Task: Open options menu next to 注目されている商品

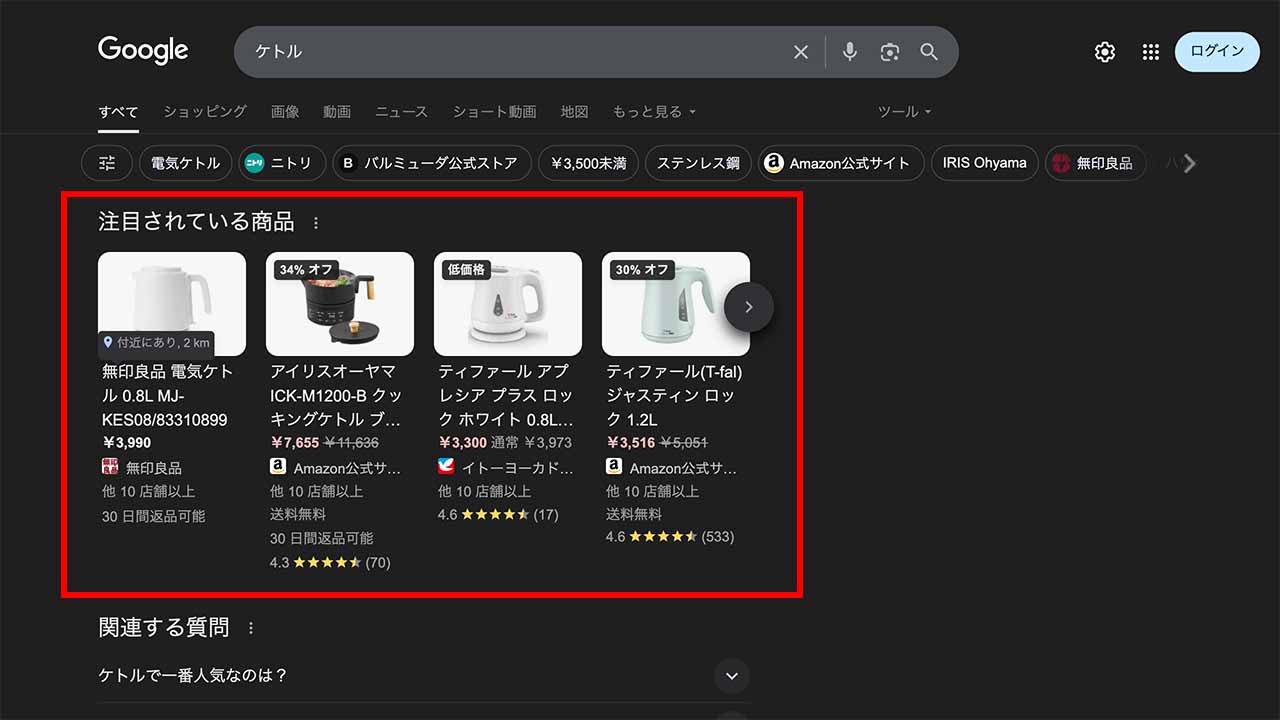Action: [316, 223]
